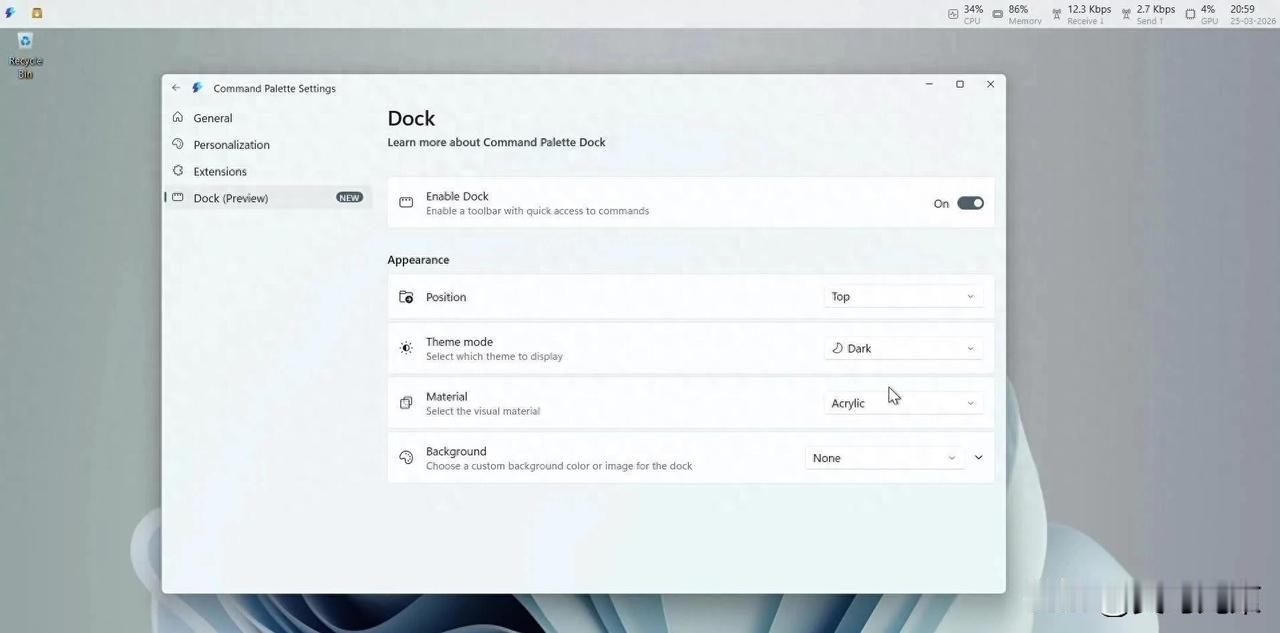The width and height of the screenshot is (1280, 633).
Task: Open the Position dropdown set to Top
Action: (903, 297)
